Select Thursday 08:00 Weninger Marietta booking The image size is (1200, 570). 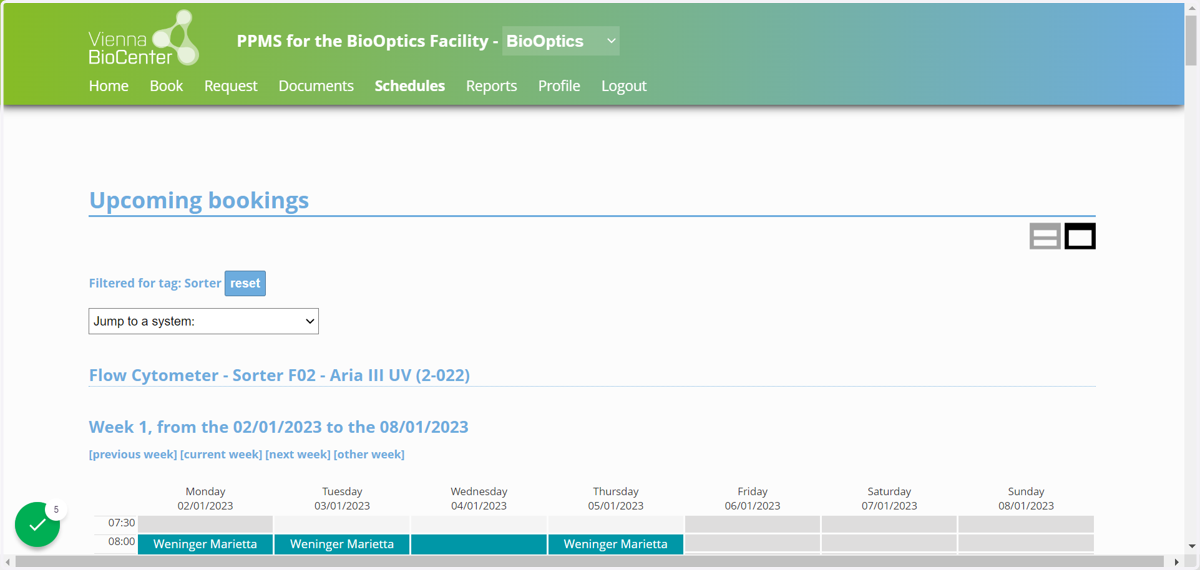point(616,544)
